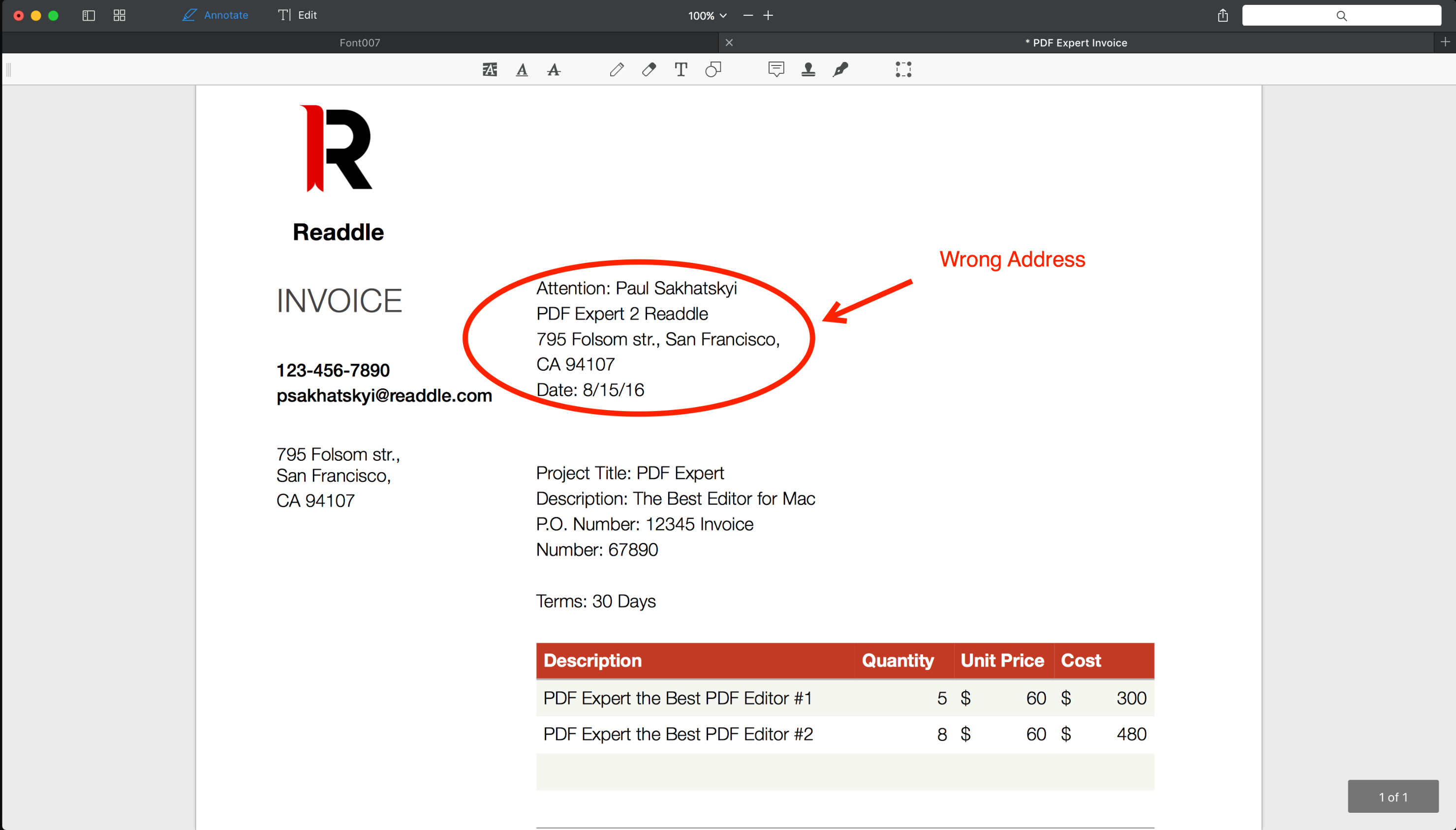The width and height of the screenshot is (1456, 830).
Task: Click the cost value 300
Action: (x=1131, y=699)
